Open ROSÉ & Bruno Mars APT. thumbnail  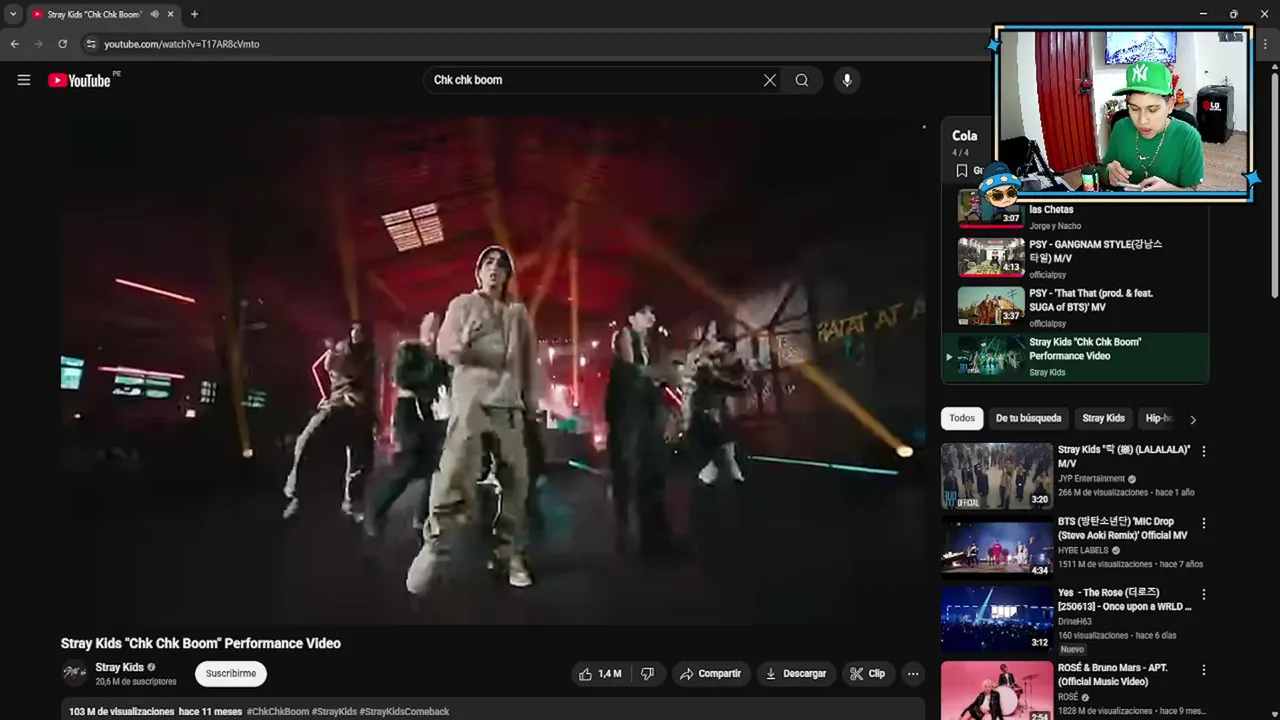(x=996, y=690)
